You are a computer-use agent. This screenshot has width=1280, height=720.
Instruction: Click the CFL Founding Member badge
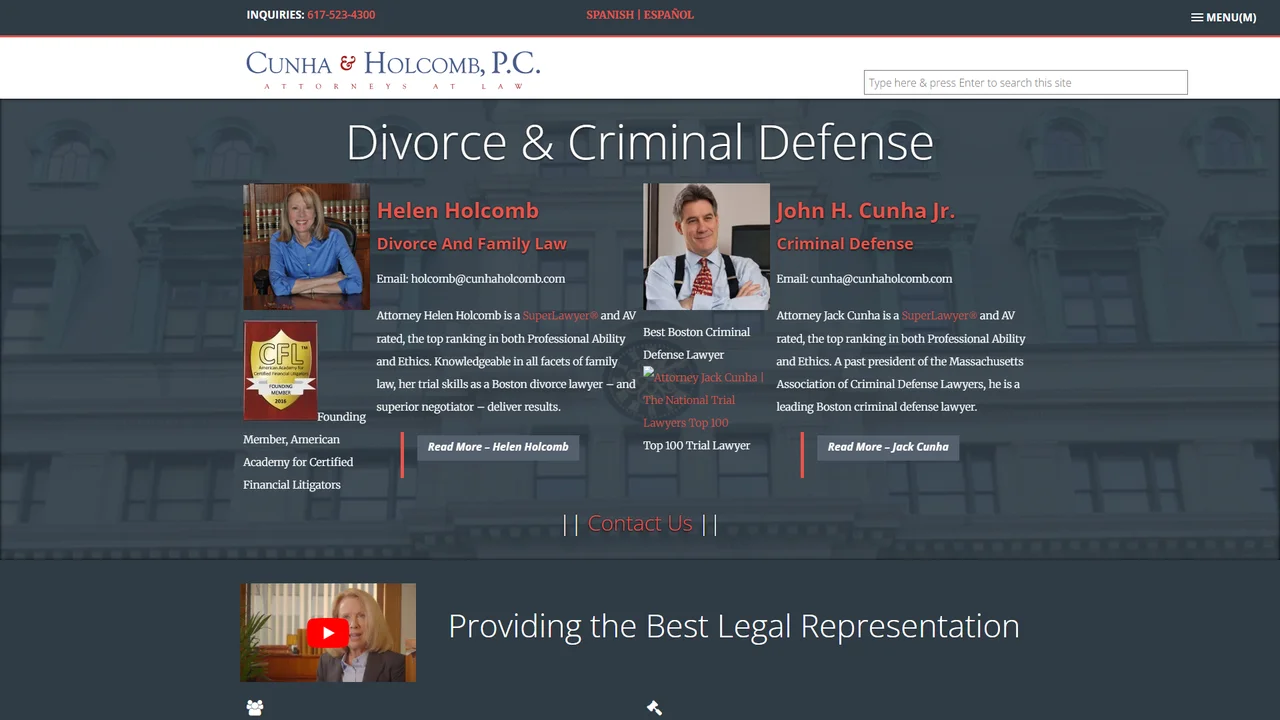click(x=280, y=370)
